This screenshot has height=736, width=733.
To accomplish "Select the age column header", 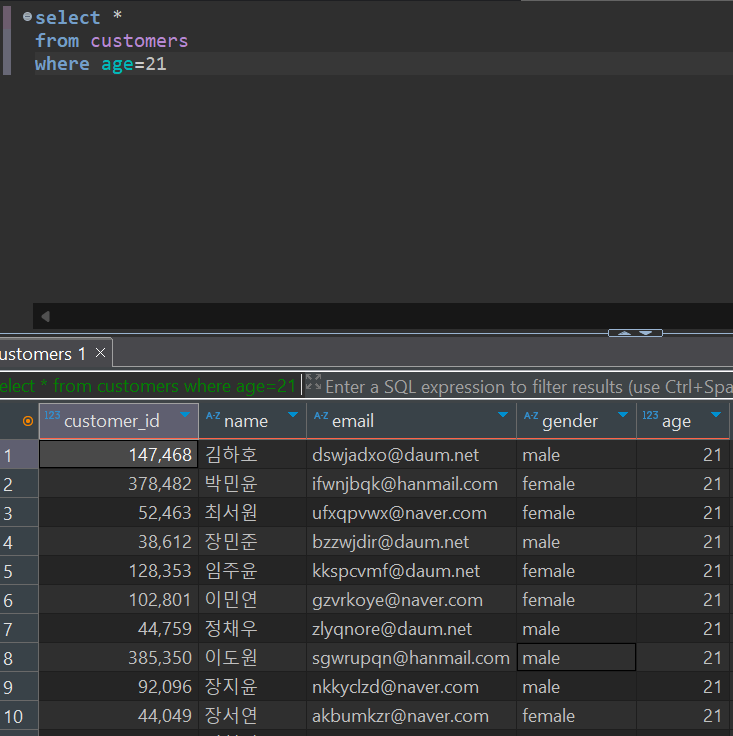I will pos(683,421).
